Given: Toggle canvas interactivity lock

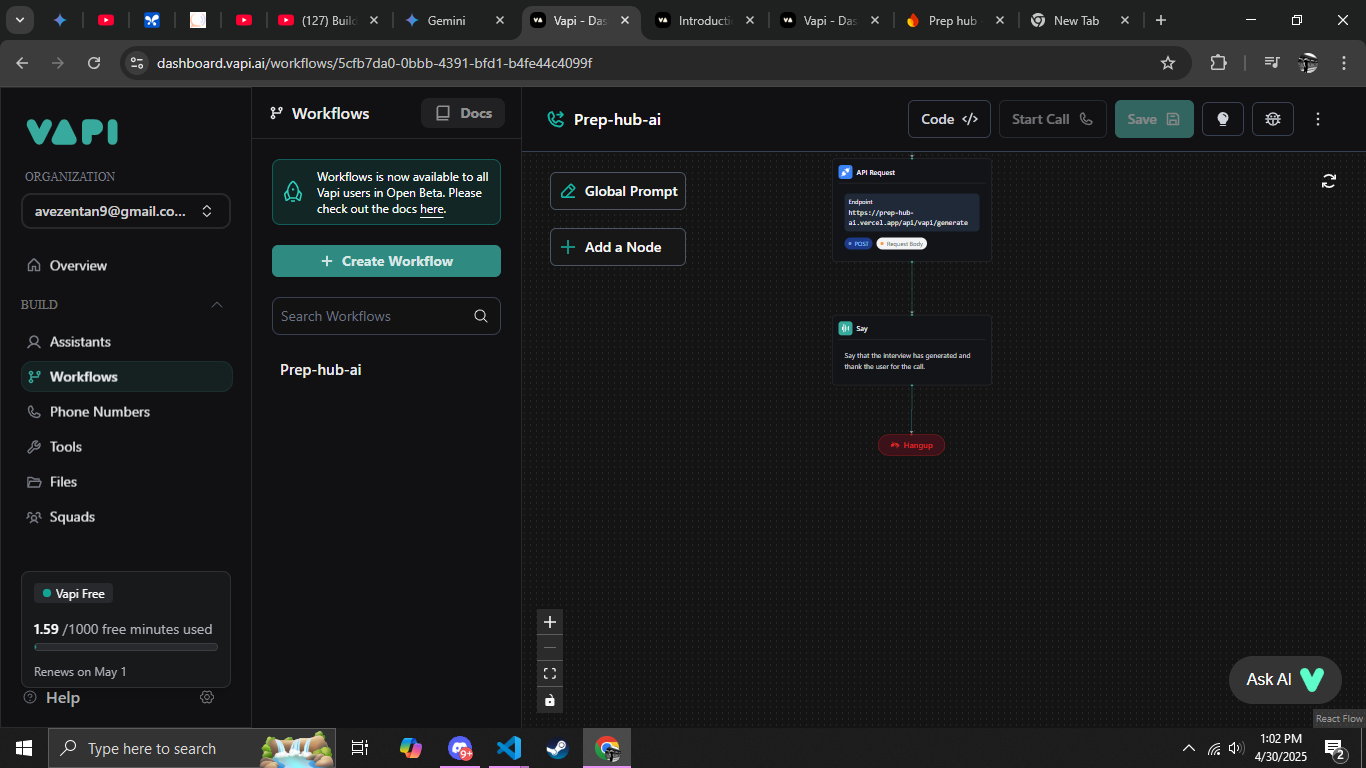Looking at the screenshot, I should coord(549,700).
